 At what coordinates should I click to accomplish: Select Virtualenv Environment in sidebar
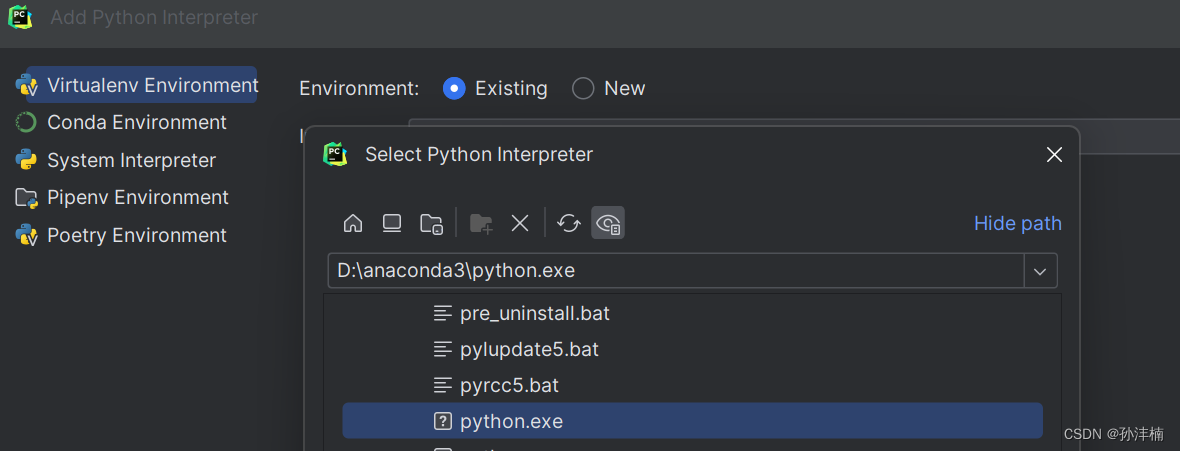click(x=142, y=85)
